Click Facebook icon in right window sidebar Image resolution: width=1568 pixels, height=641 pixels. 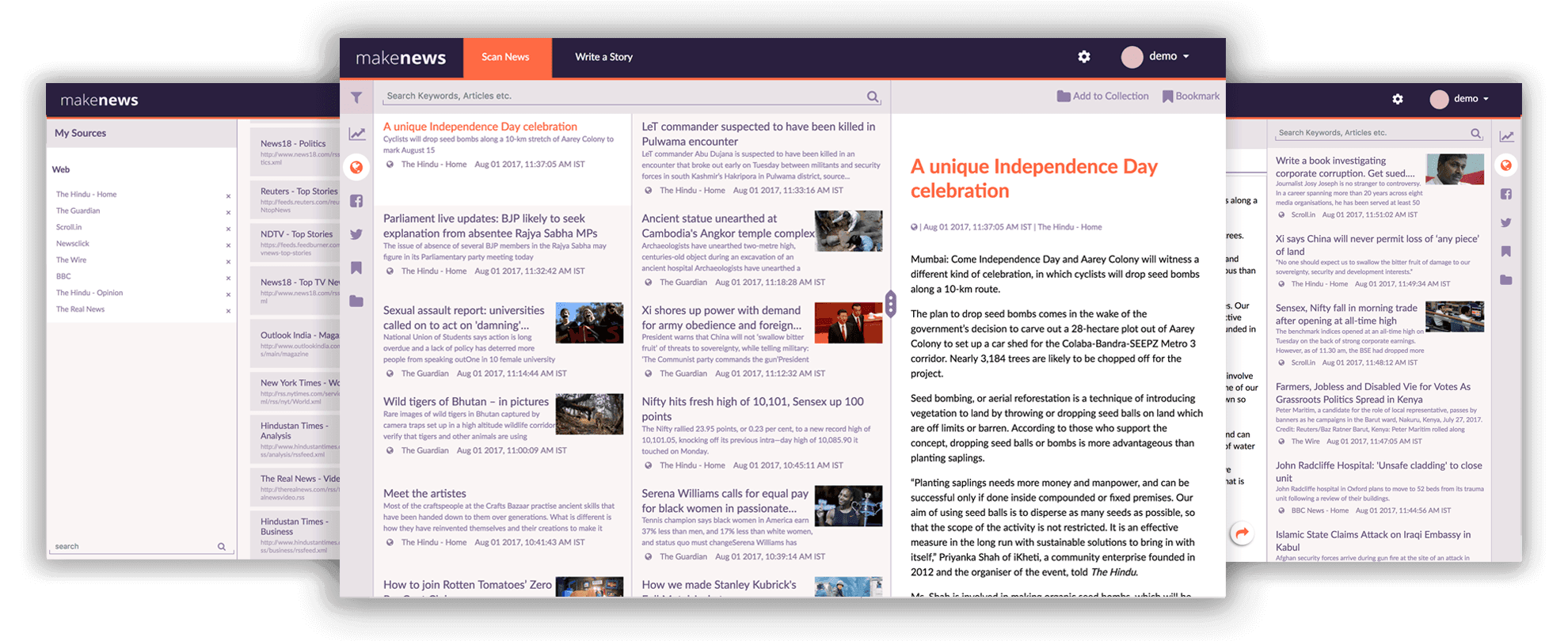click(1506, 194)
